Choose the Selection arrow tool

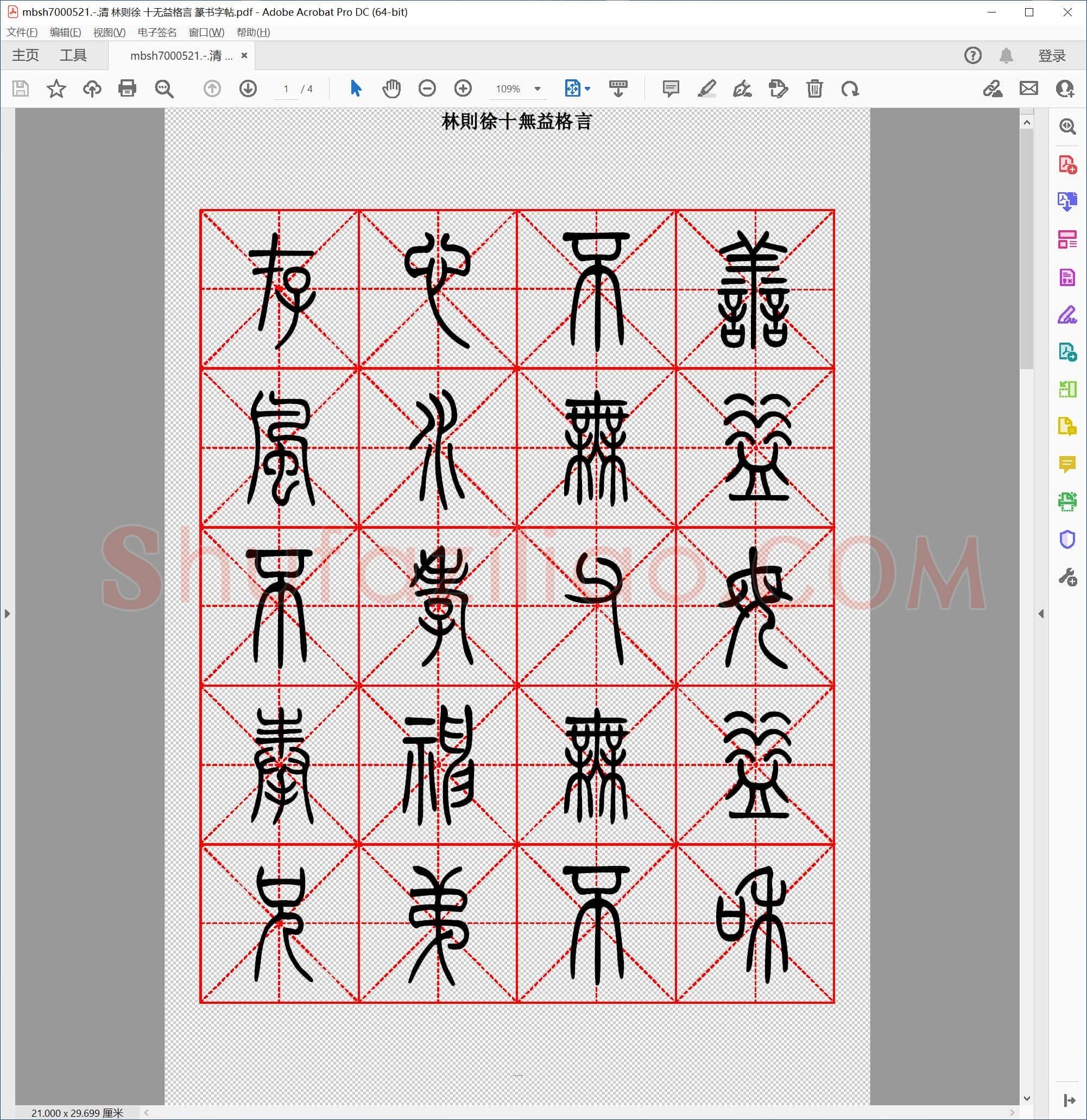[356, 88]
